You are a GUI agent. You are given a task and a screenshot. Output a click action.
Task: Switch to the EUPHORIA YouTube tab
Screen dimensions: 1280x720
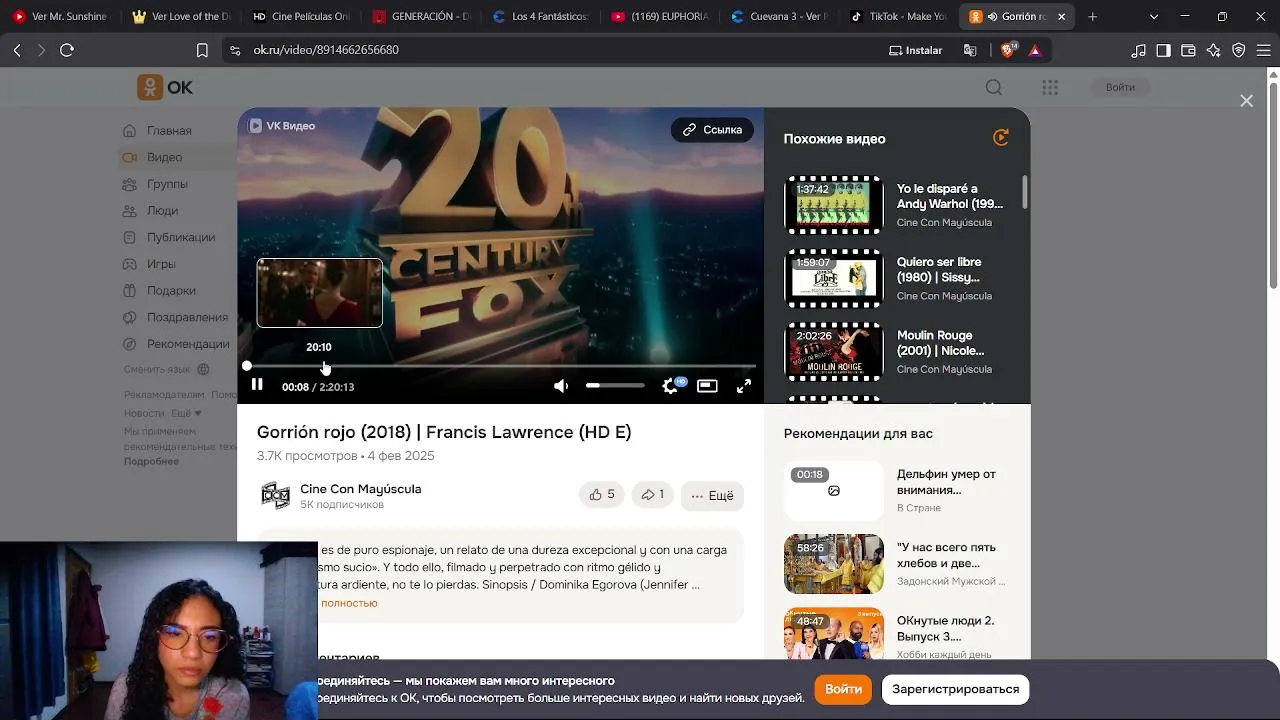coord(660,16)
